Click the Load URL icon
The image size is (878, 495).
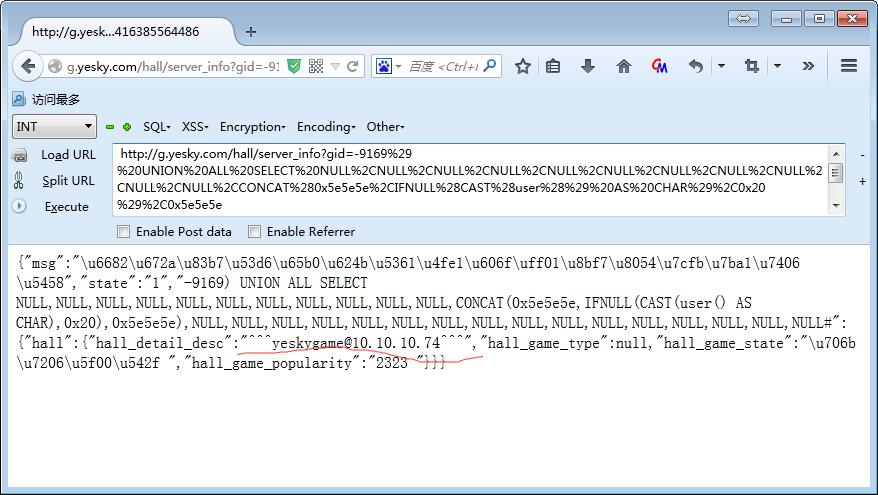point(19,155)
